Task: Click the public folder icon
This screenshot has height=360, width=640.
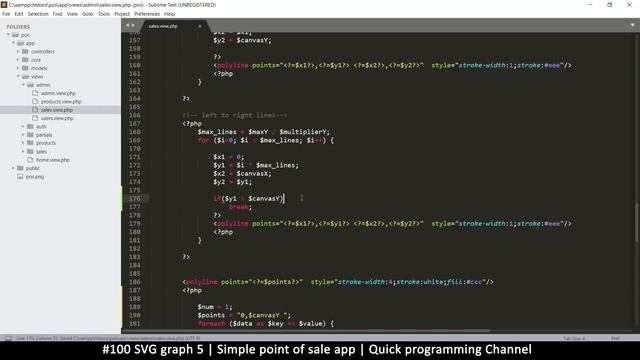Action: (x=20, y=168)
